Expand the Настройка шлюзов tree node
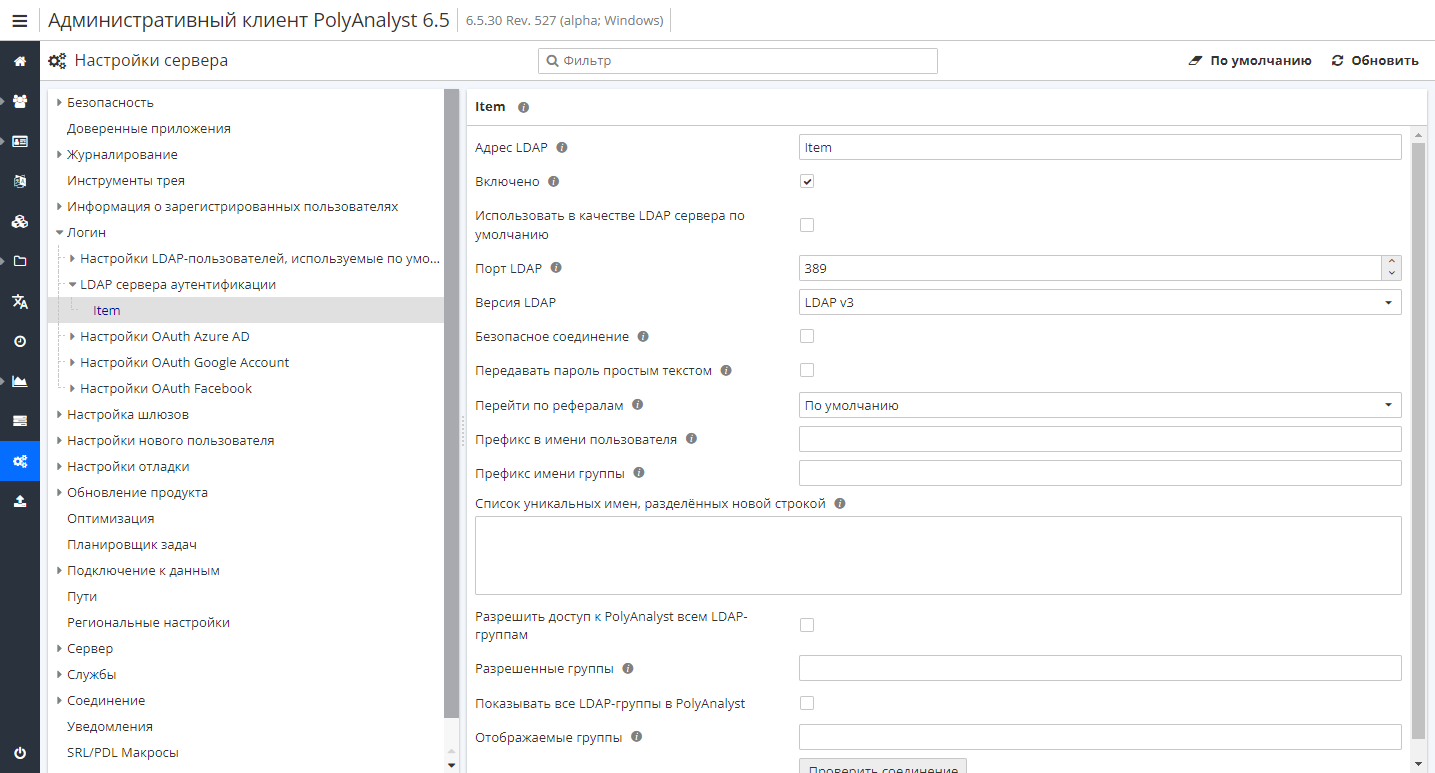 click(x=60, y=415)
